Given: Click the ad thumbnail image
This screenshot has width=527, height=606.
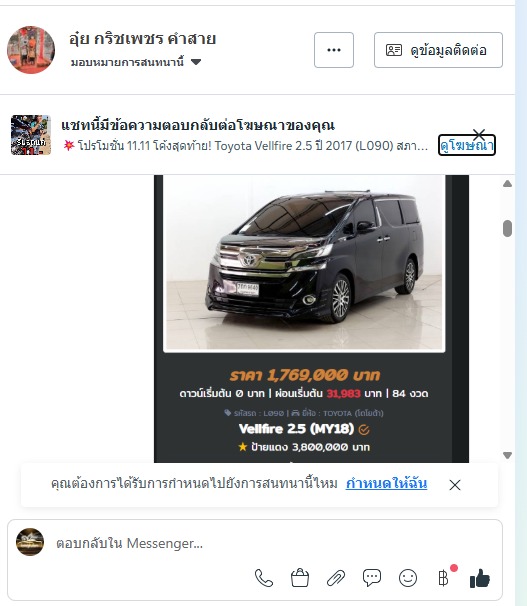Looking at the screenshot, I should (31, 135).
